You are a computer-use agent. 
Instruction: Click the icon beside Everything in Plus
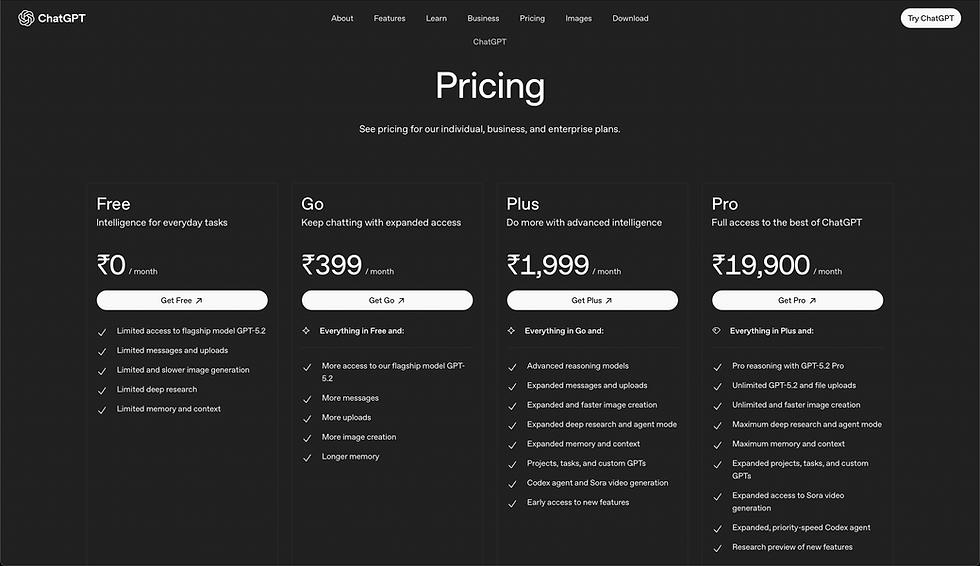[717, 330]
